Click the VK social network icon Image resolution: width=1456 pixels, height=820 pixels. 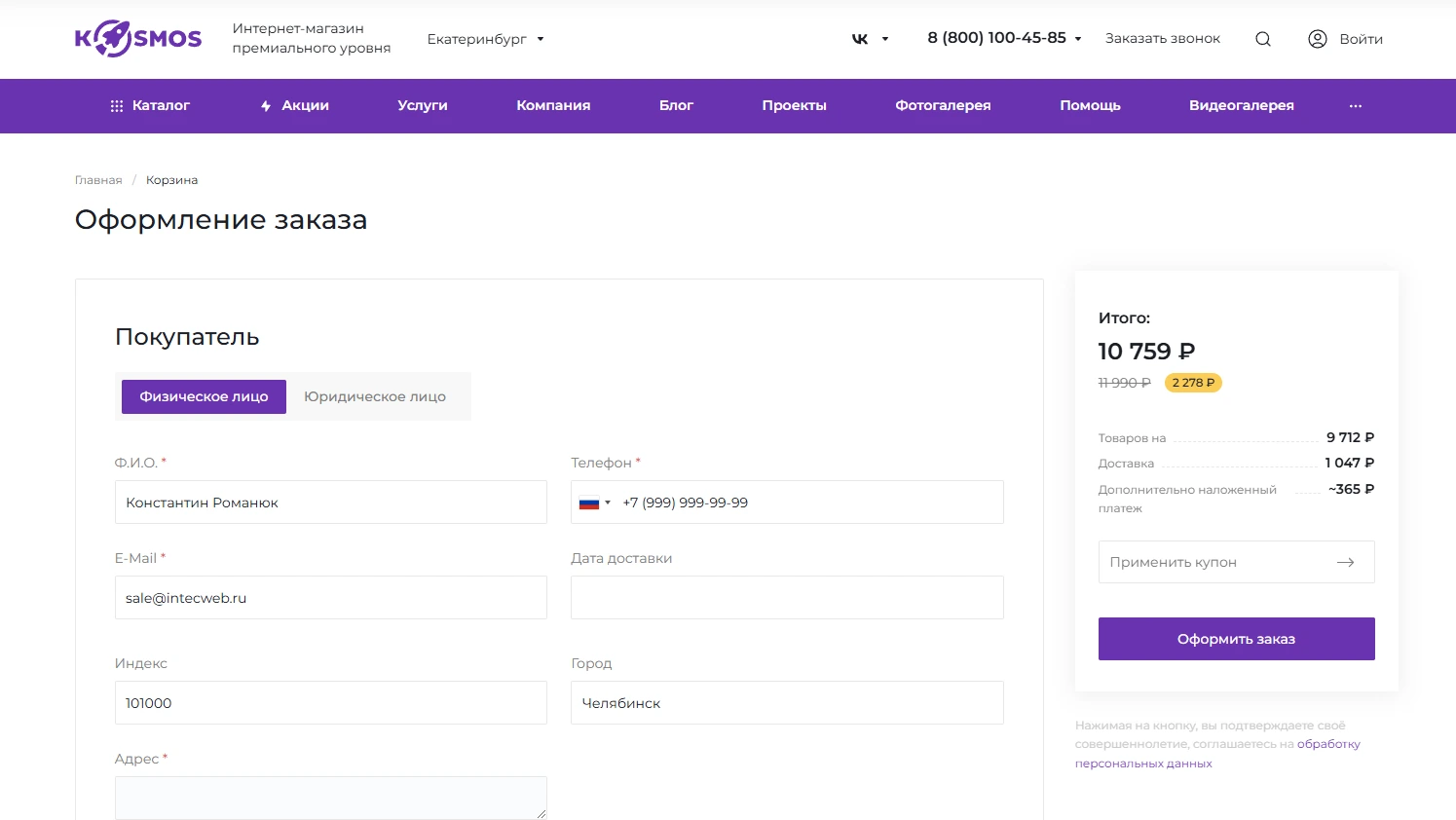point(860,39)
